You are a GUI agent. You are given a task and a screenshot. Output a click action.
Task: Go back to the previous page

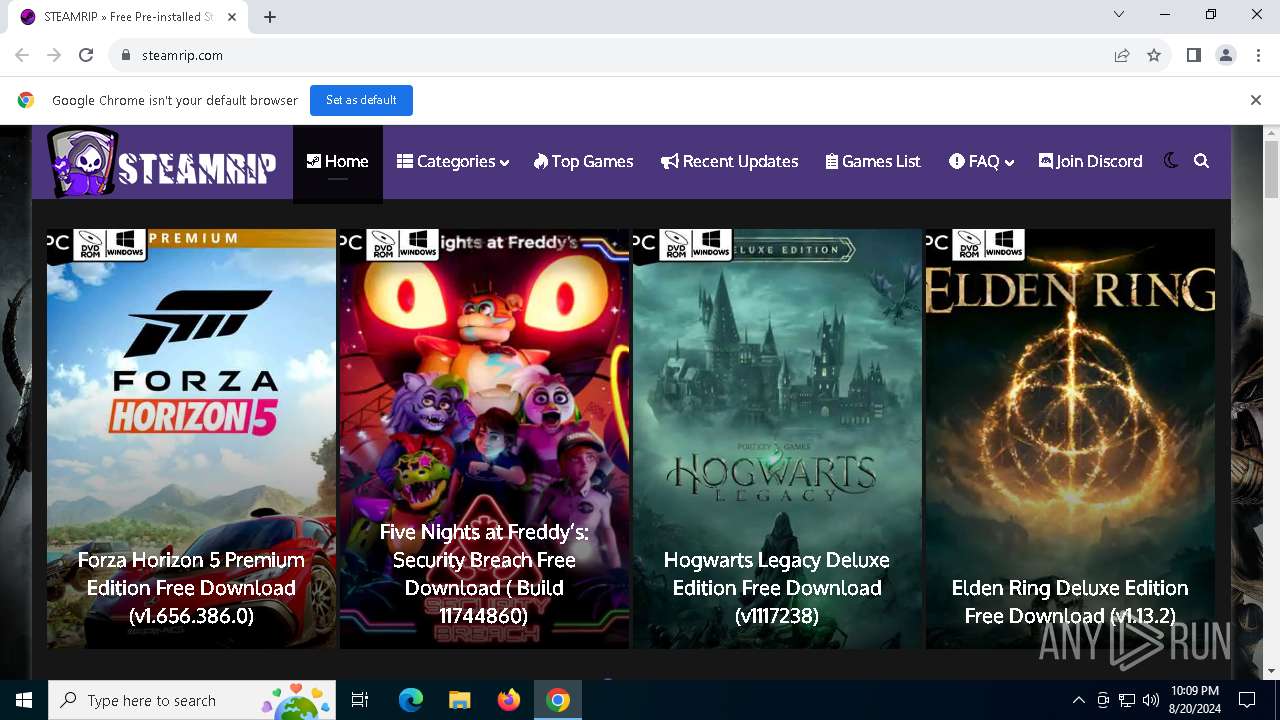pyautogui.click(x=22, y=55)
